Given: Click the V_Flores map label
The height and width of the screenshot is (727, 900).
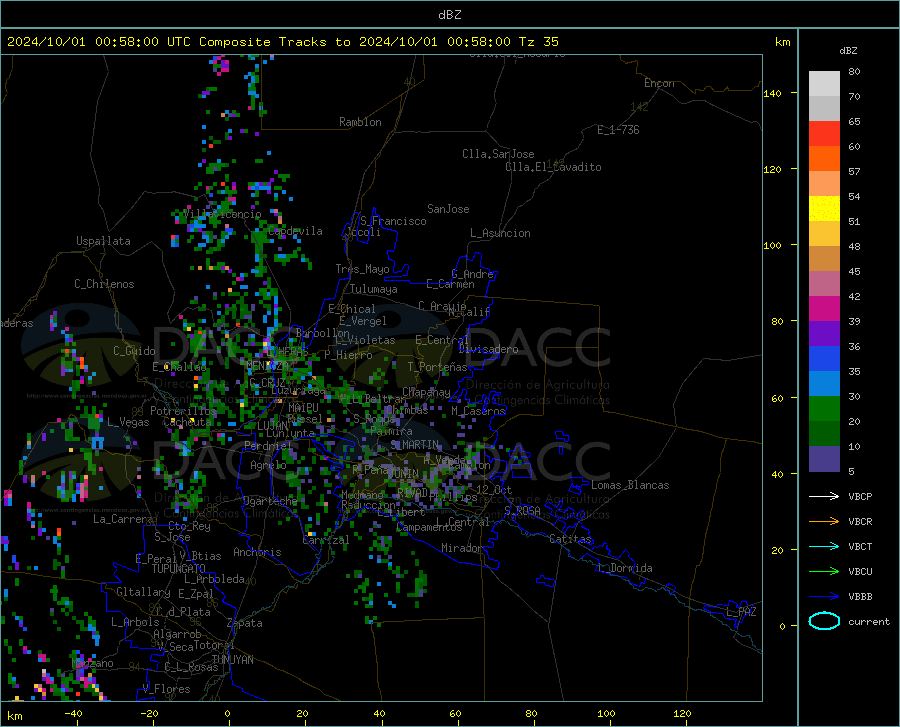Looking at the screenshot, I should pyautogui.click(x=166, y=689).
